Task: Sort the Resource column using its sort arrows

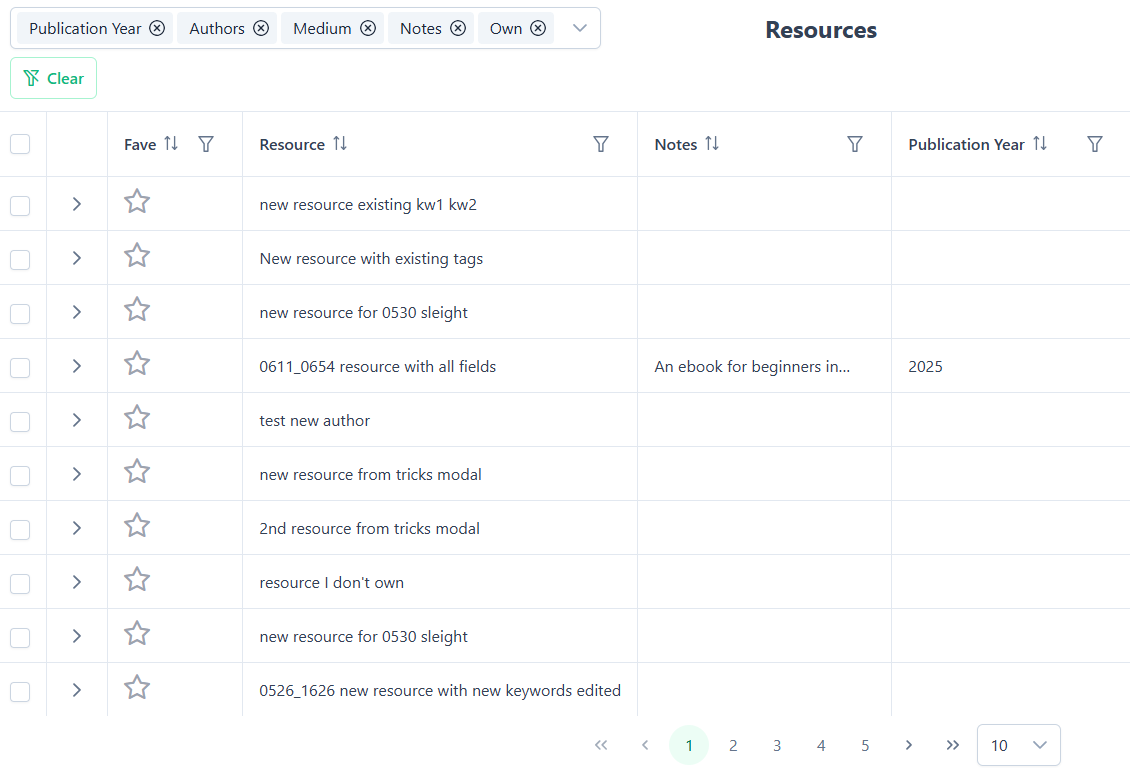Action: click(340, 143)
